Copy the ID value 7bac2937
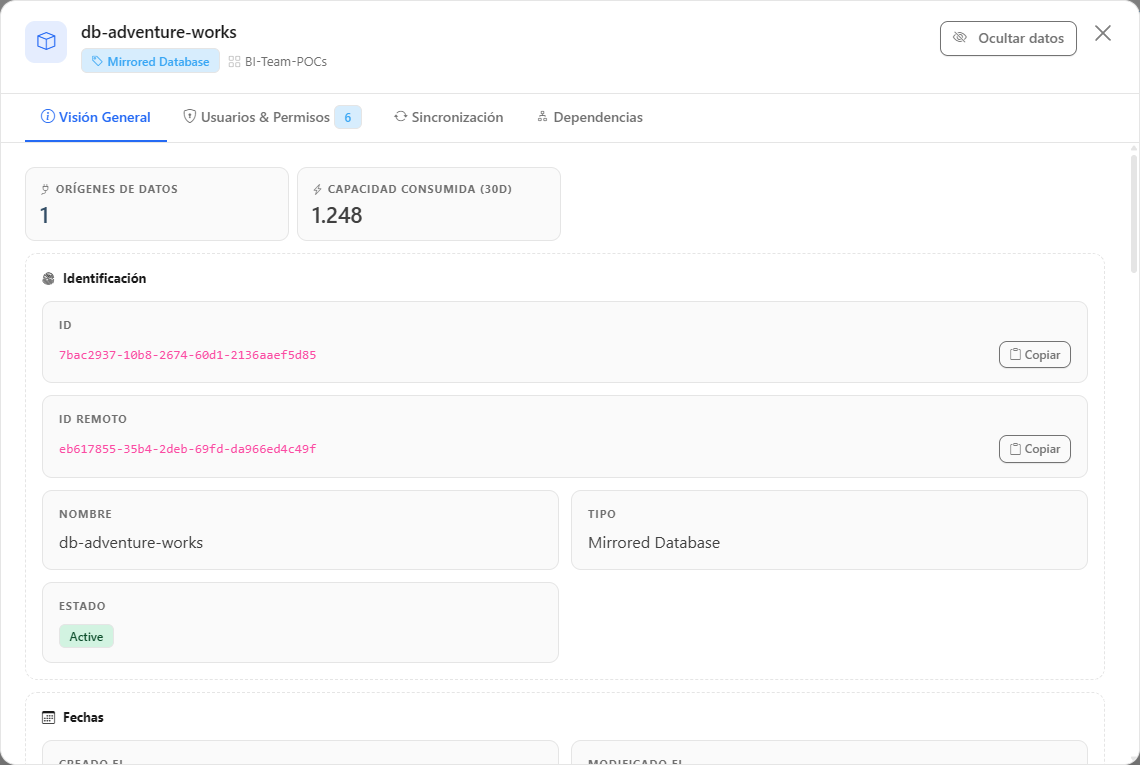The width and height of the screenshot is (1140, 765). pyautogui.click(x=1035, y=355)
